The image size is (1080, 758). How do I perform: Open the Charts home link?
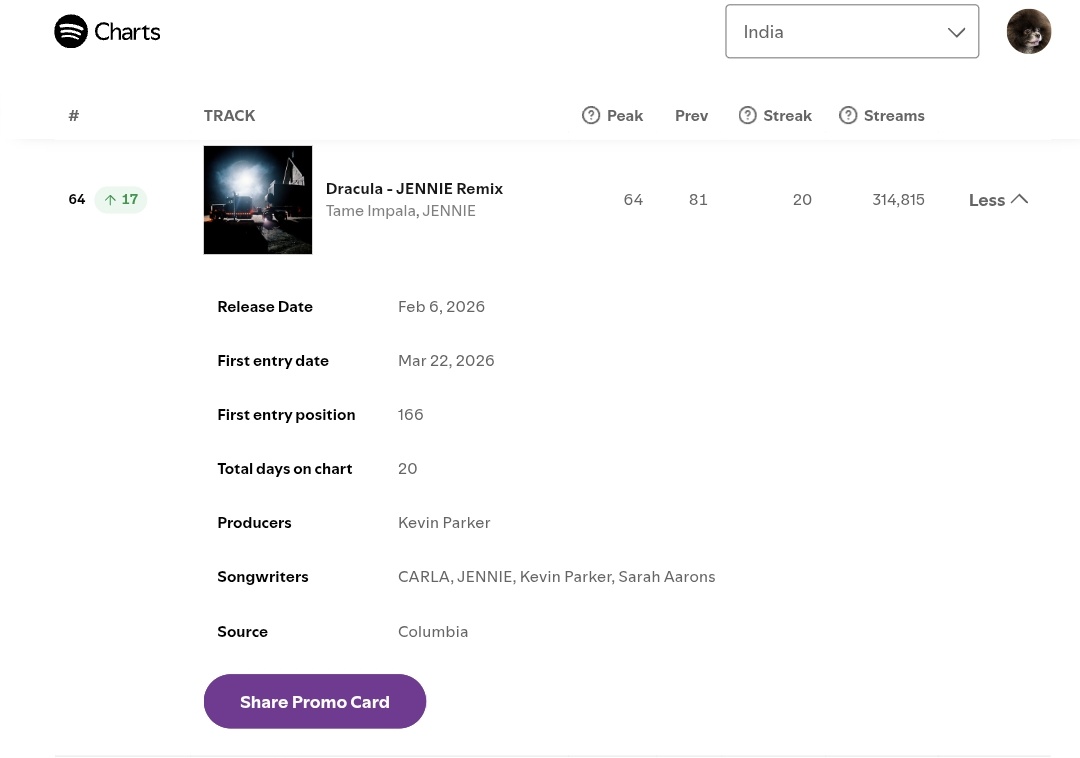[107, 31]
